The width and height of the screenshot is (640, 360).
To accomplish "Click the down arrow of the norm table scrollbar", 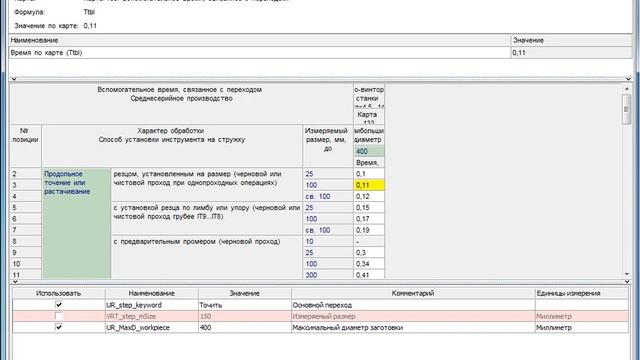I will (x=627, y=274).
